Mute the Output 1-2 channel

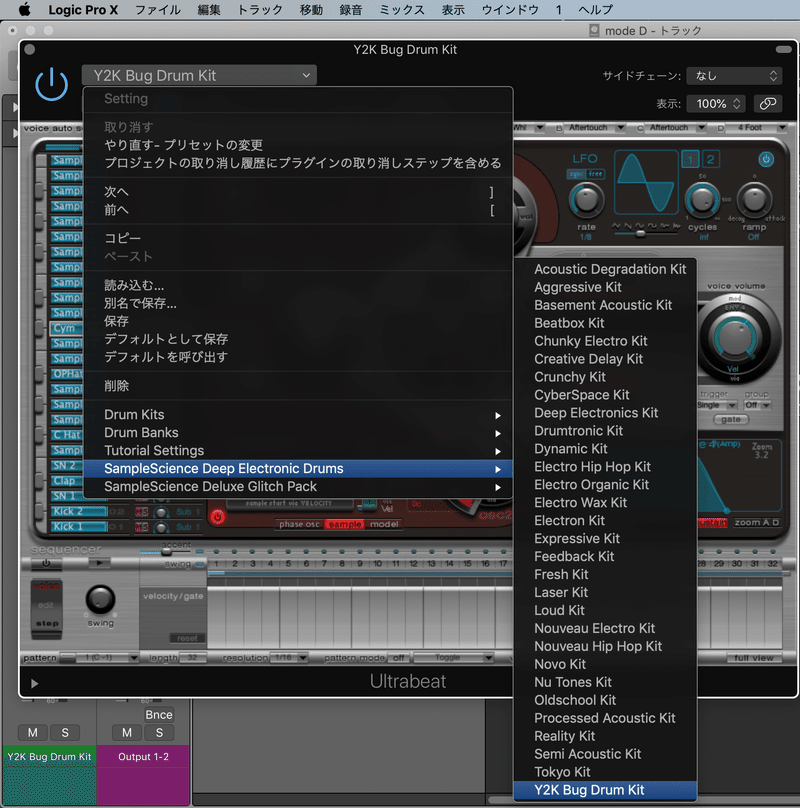[127, 733]
